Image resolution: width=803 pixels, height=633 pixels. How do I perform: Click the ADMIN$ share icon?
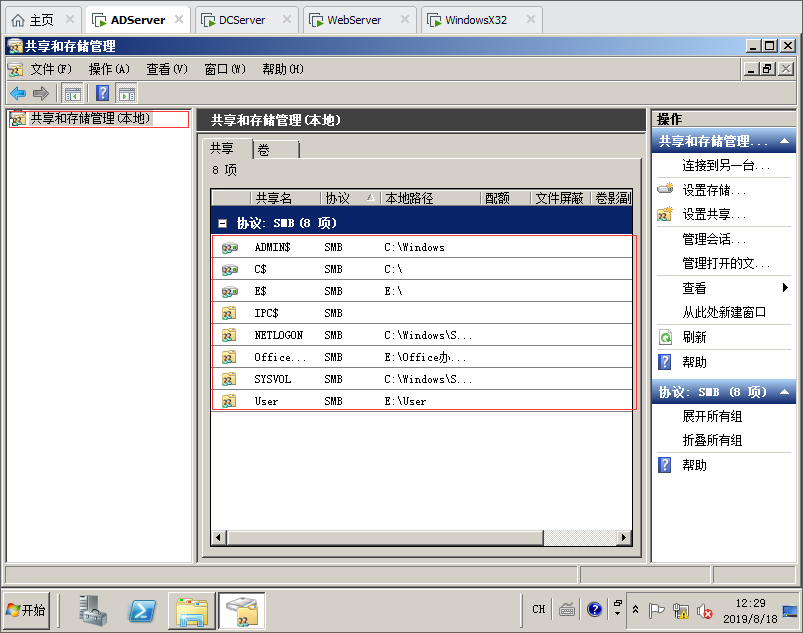[x=229, y=247]
